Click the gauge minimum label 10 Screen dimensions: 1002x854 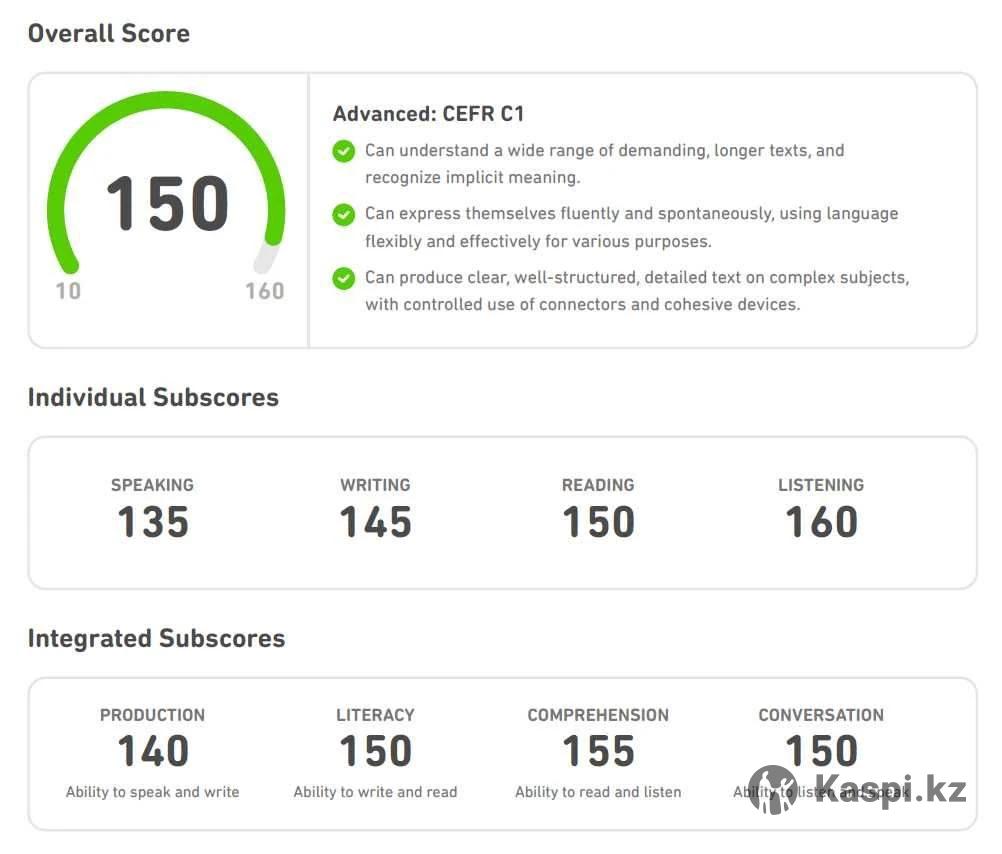point(68,291)
